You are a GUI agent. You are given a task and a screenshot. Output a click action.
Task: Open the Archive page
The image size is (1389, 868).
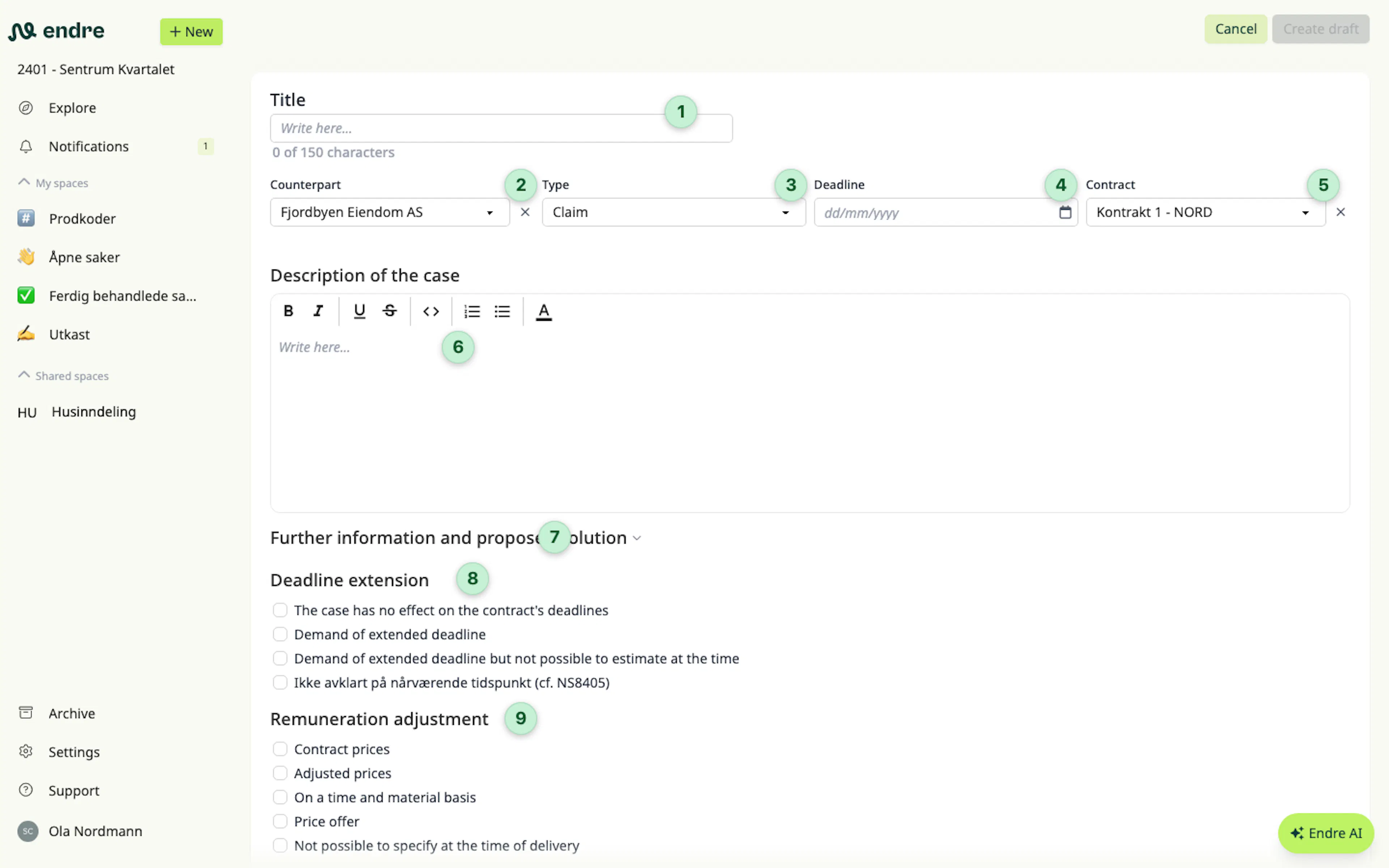click(72, 713)
